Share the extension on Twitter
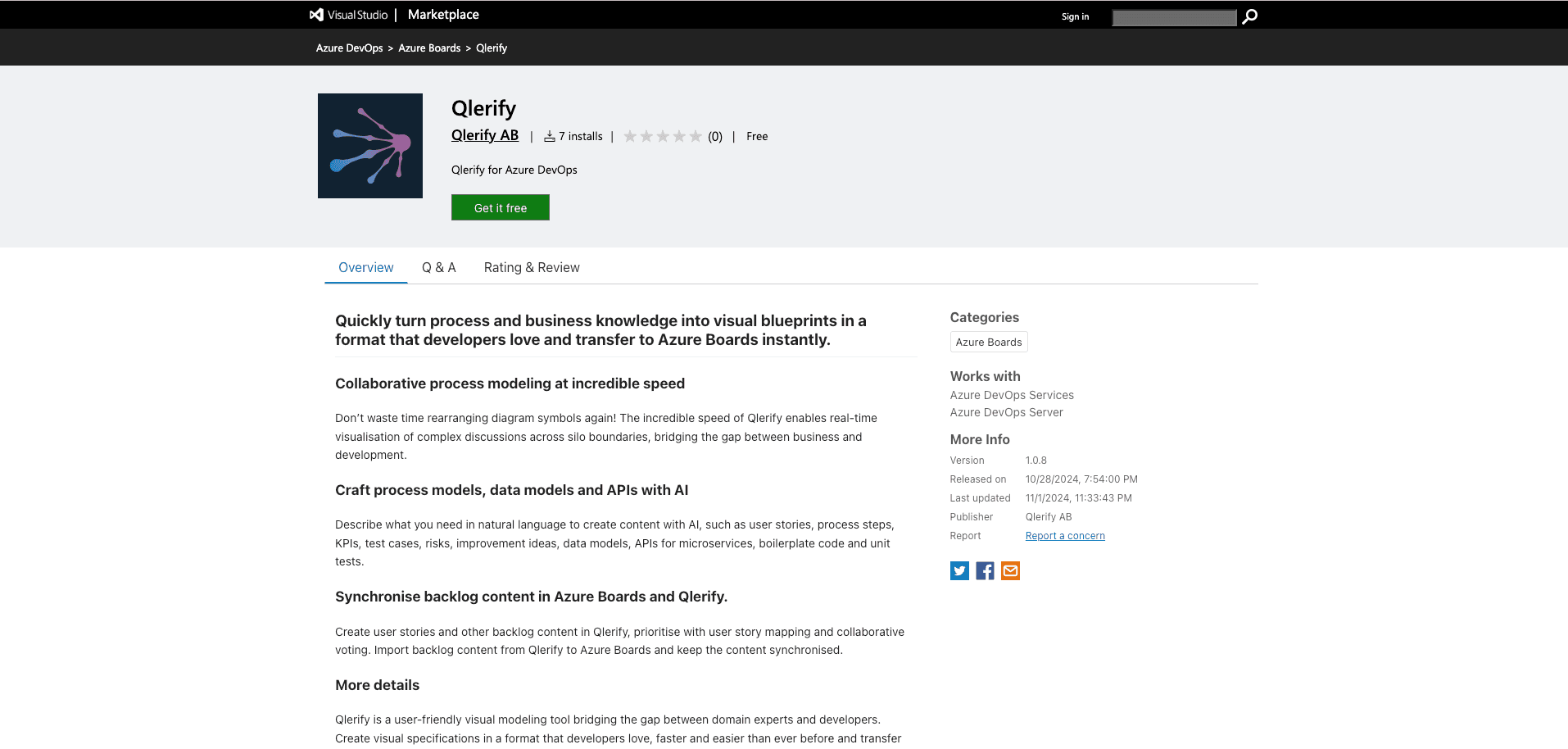1568x749 pixels. (x=959, y=570)
